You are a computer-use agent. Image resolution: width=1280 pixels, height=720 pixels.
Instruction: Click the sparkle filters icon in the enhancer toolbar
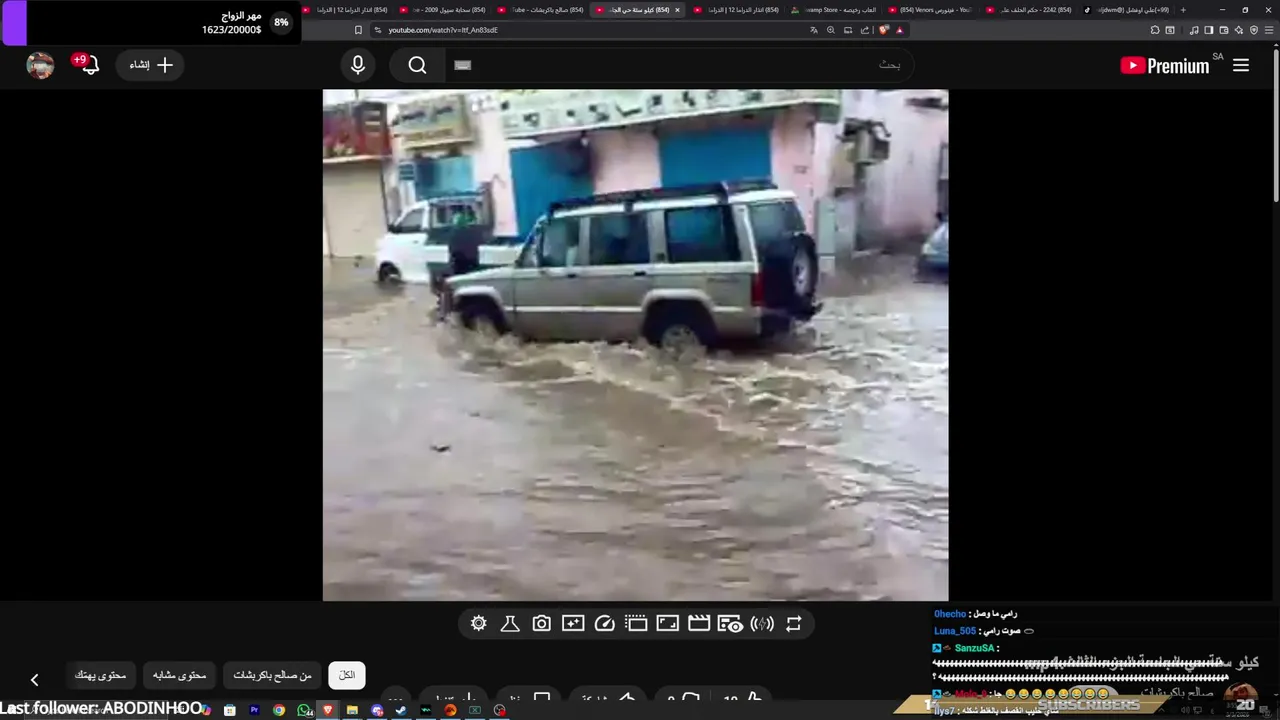pyautogui.click(x=573, y=624)
